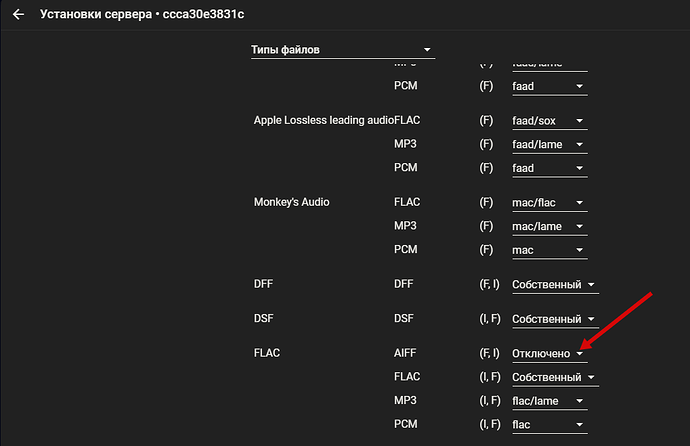Click the FLAC source format label

click(267, 353)
